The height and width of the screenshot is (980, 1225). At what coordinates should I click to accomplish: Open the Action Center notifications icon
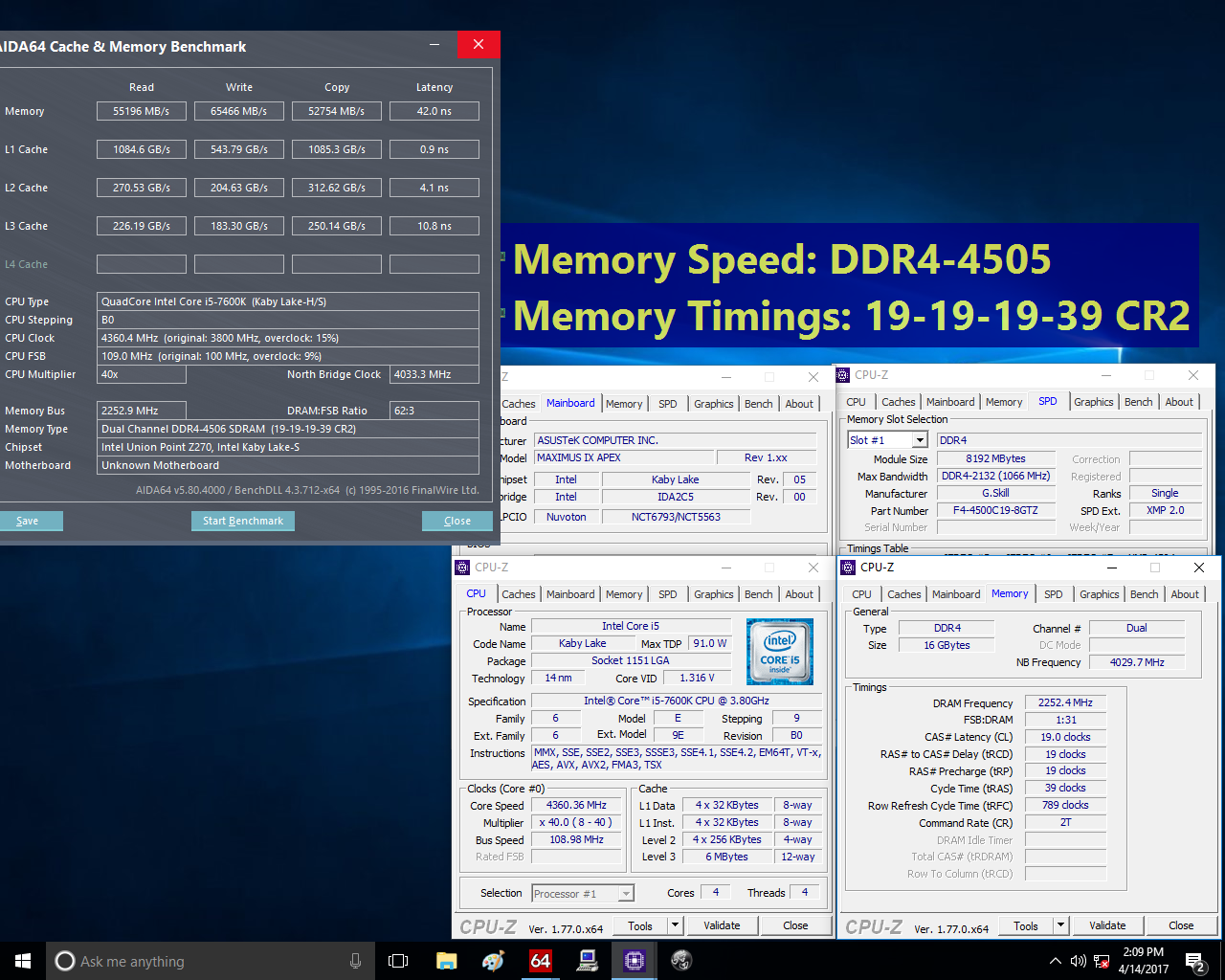coord(1194,961)
